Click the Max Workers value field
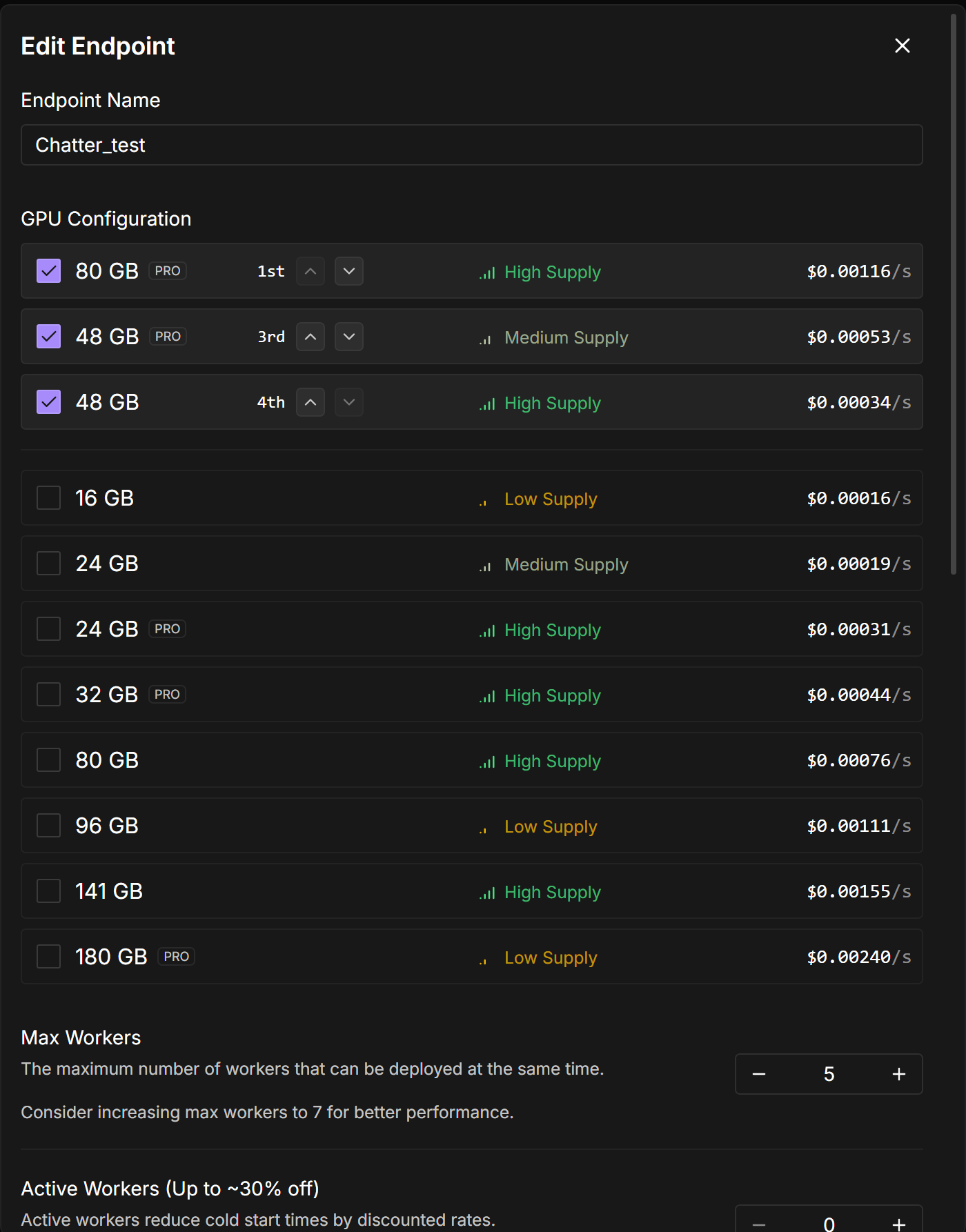Screen dimensions: 966x1232 tap(829, 1074)
